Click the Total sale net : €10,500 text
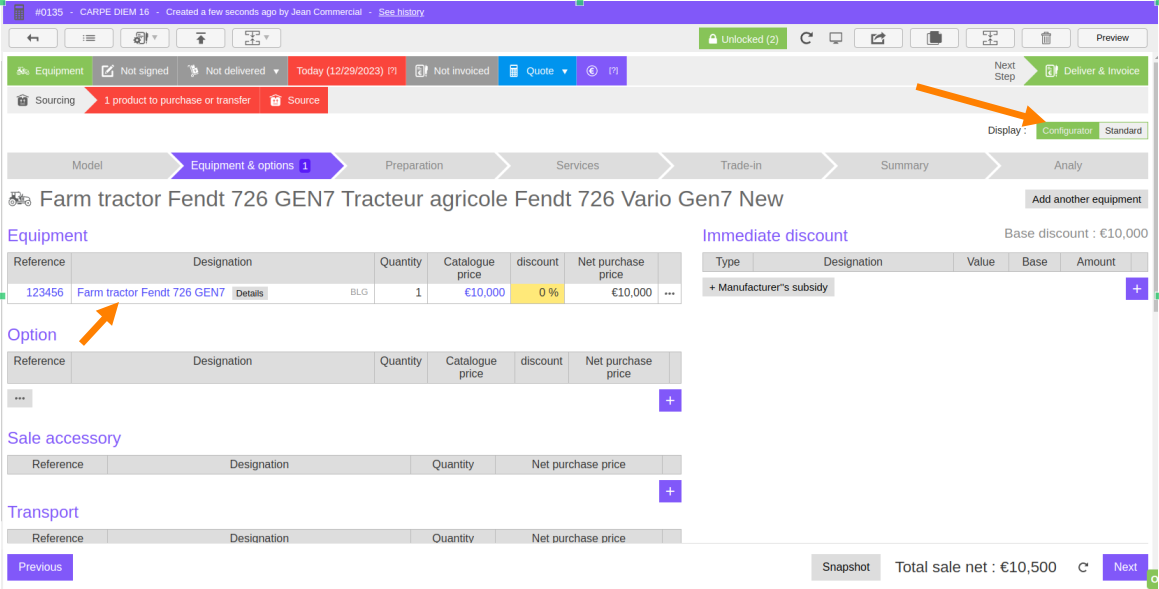Viewport: 1159px width, 589px height. 976,567
